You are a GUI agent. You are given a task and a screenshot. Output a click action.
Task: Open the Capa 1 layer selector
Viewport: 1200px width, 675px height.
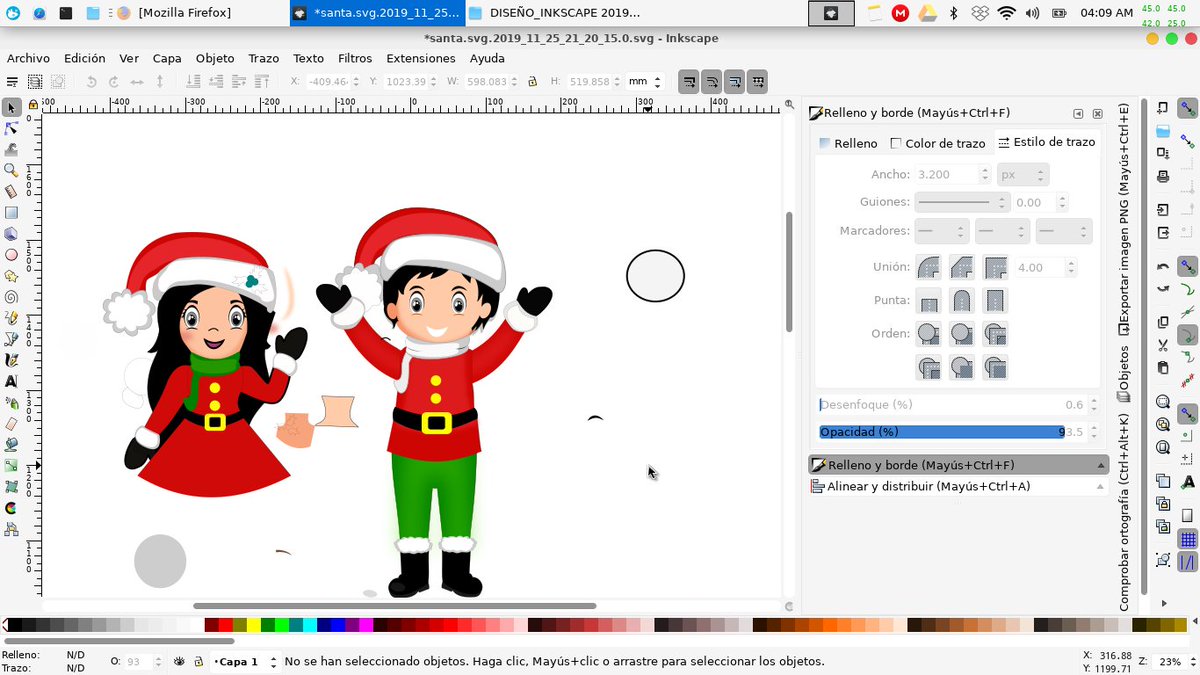(244, 661)
